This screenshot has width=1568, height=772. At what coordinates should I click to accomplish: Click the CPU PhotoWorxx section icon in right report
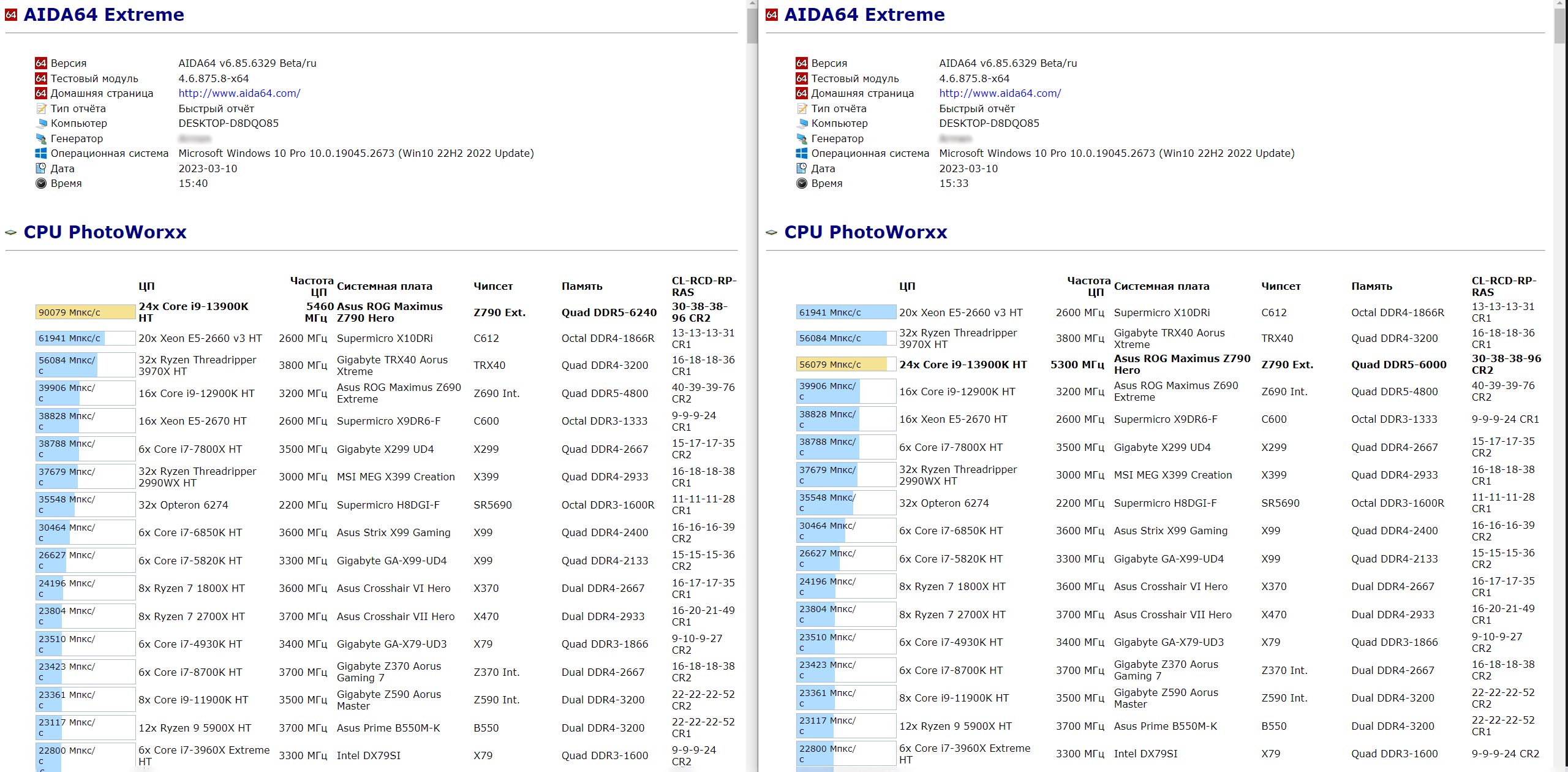coord(772,232)
